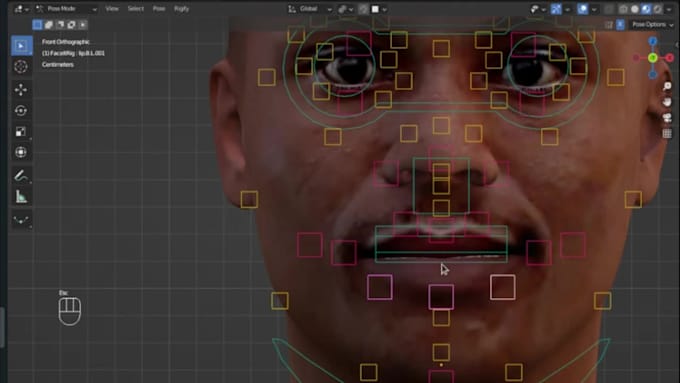Click the Front Orthographic view label
Screen dimensions: 680x383
[x=66, y=42]
